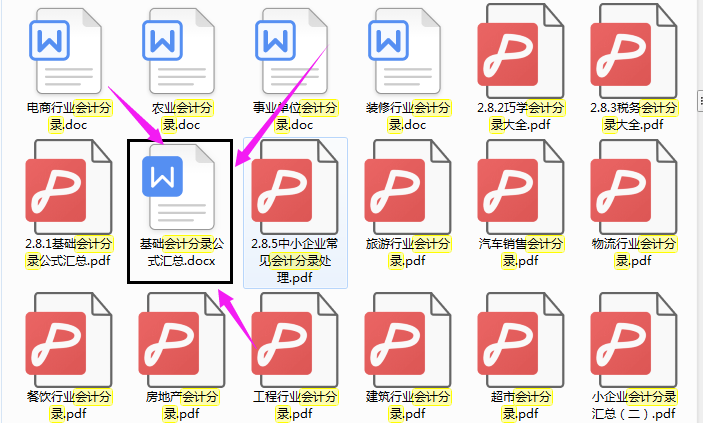Select the 基础会计分录公式汇总.docx Word icon

tap(179, 187)
